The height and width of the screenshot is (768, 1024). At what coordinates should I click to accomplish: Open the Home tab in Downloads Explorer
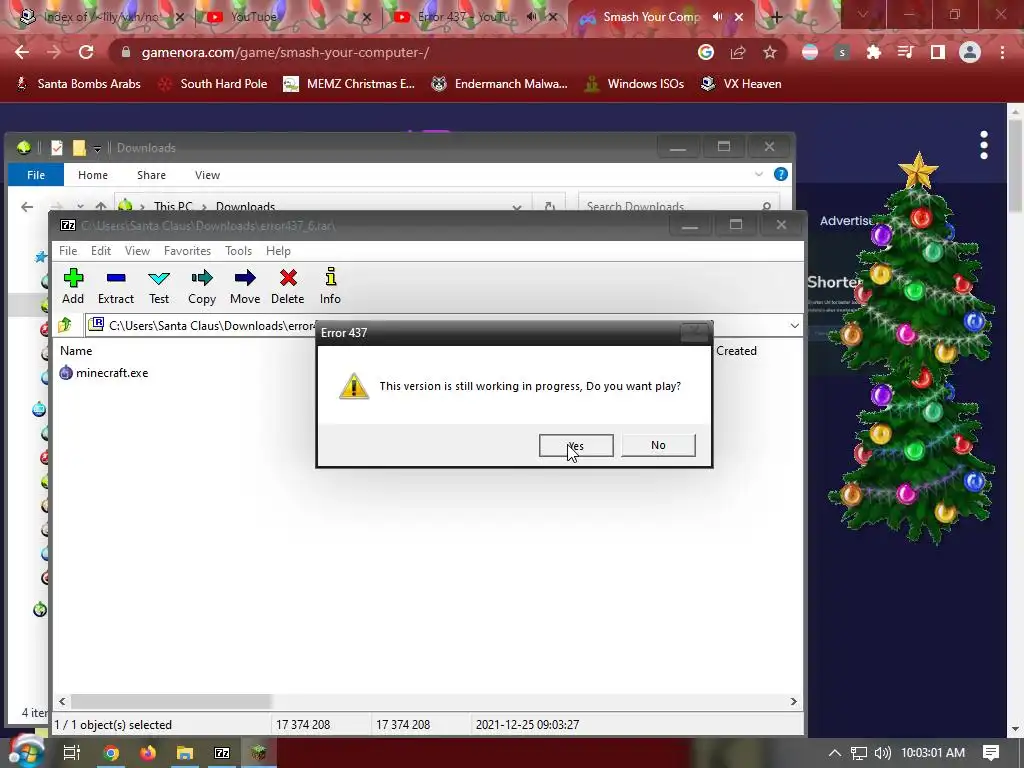(93, 175)
